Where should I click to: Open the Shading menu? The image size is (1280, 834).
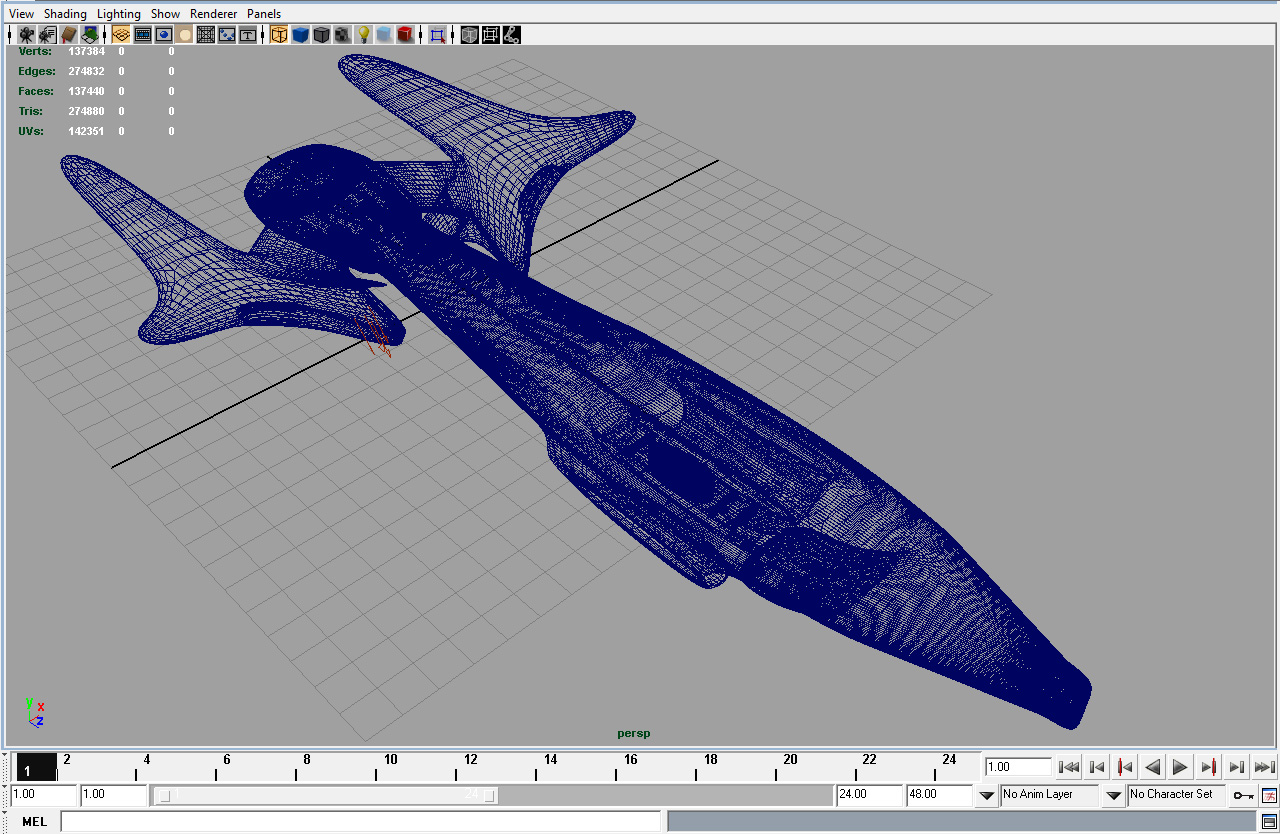[x=65, y=14]
